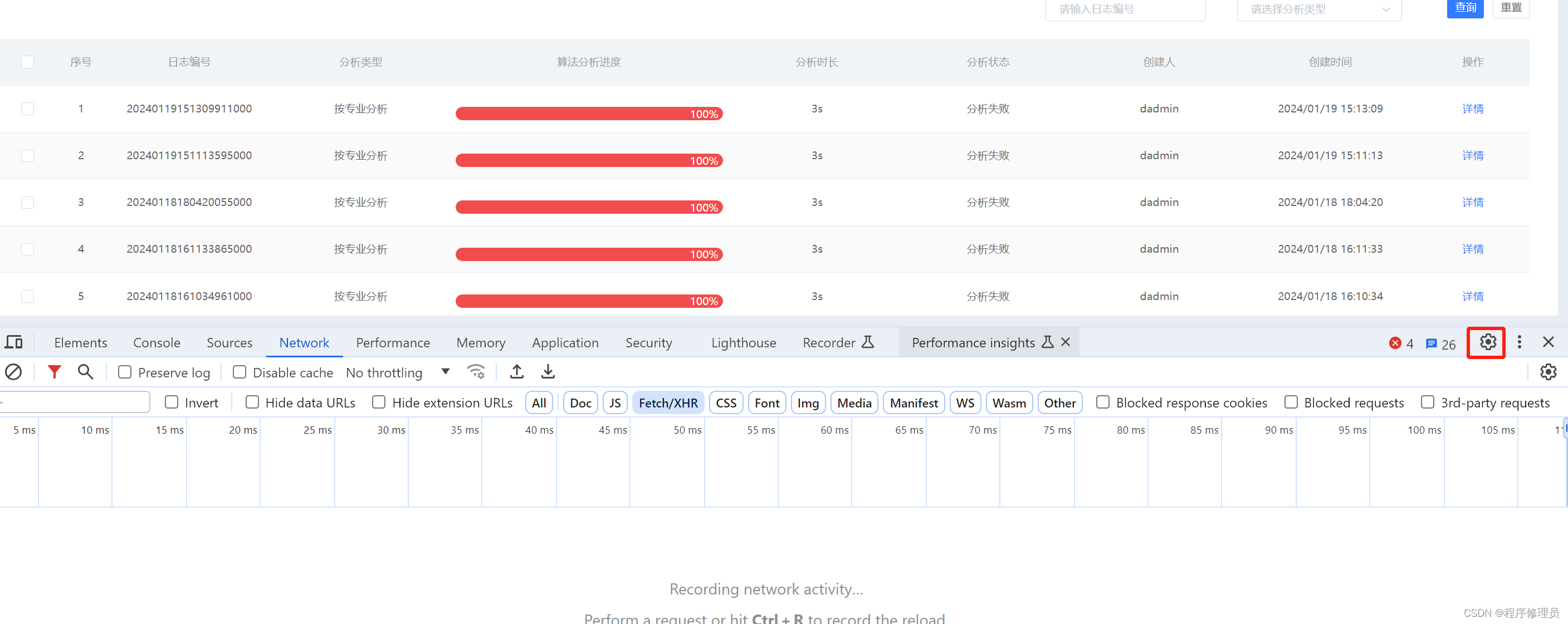Click the import HAR file upload icon
The width and height of the screenshot is (1568, 624).
(x=517, y=372)
